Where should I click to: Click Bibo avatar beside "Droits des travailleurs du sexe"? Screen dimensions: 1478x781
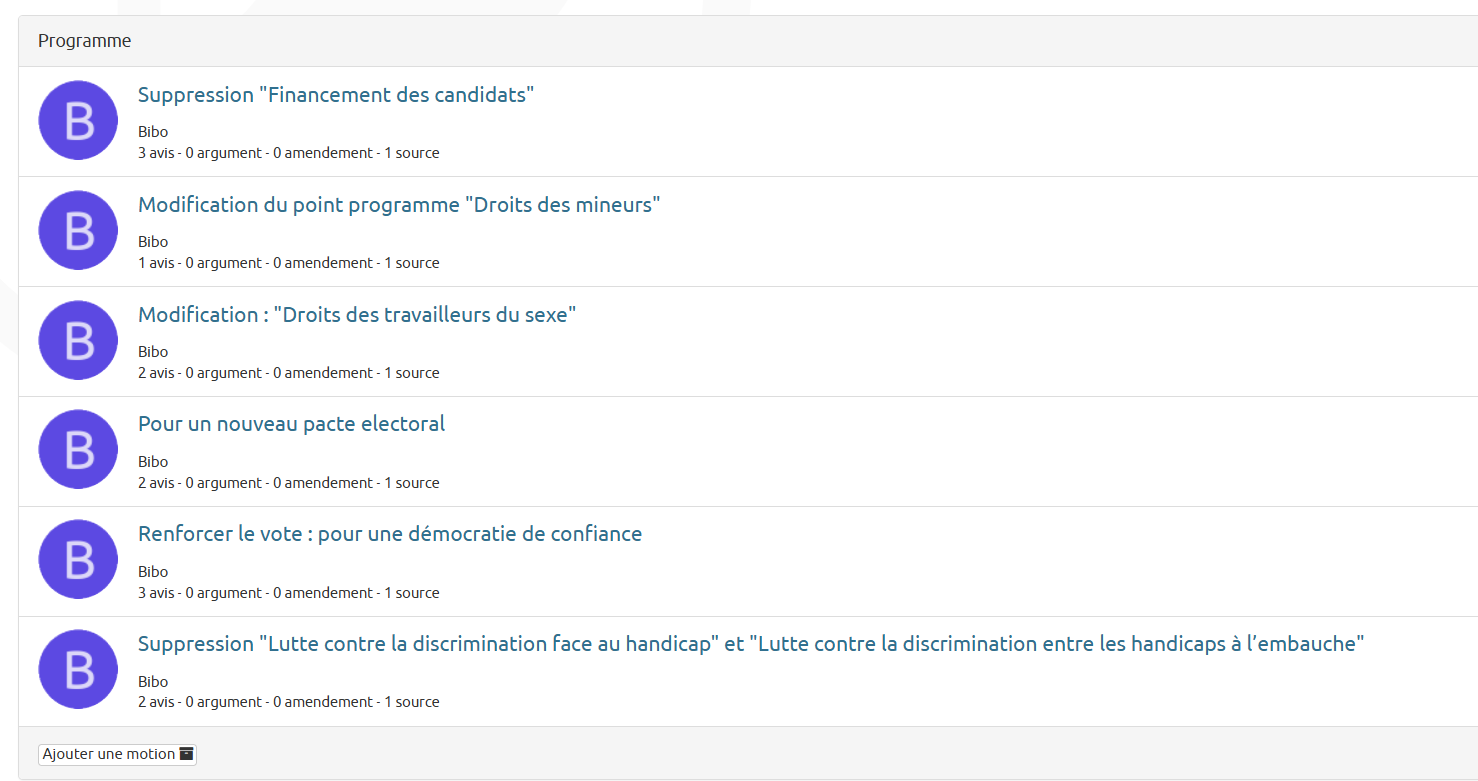tap(78, 340)
